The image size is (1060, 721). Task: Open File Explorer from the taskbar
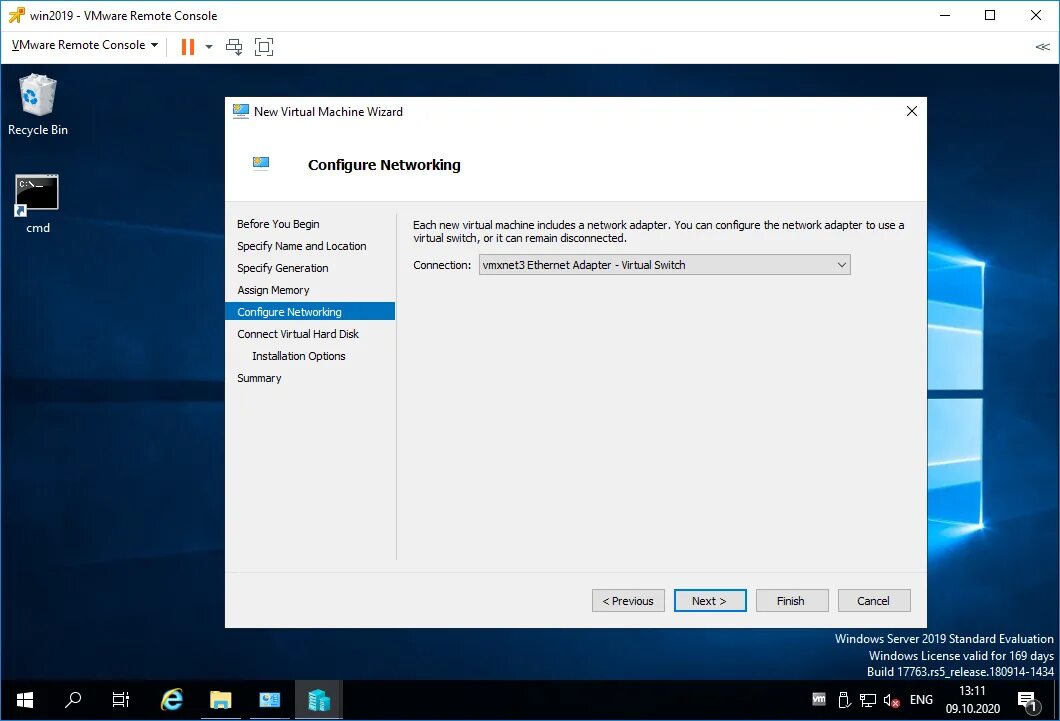[x=220, y=700]
